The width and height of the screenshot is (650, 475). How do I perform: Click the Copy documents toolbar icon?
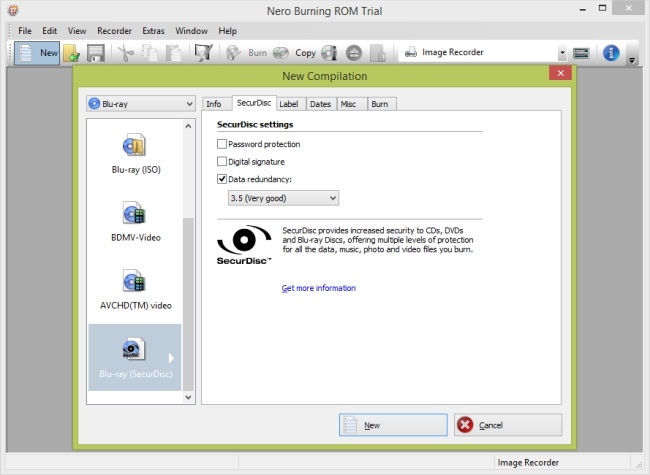(149, 53)
